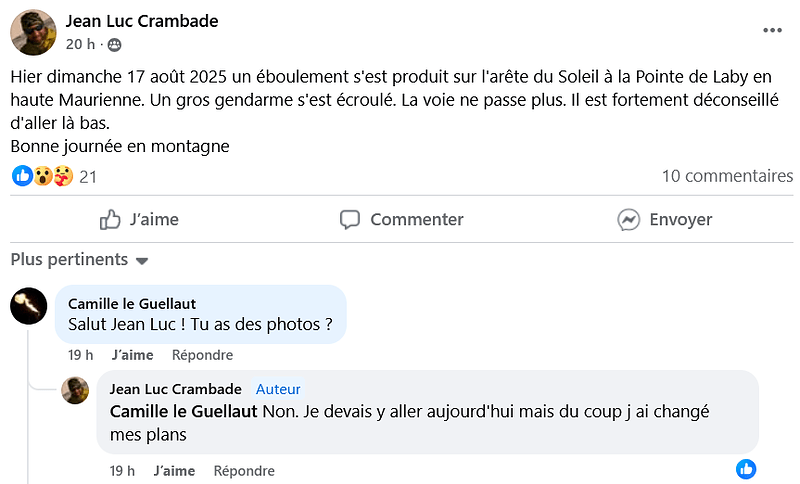800x484 pixels.
Task: Open the 20 h post timestamp
Action: coord(80,44)
